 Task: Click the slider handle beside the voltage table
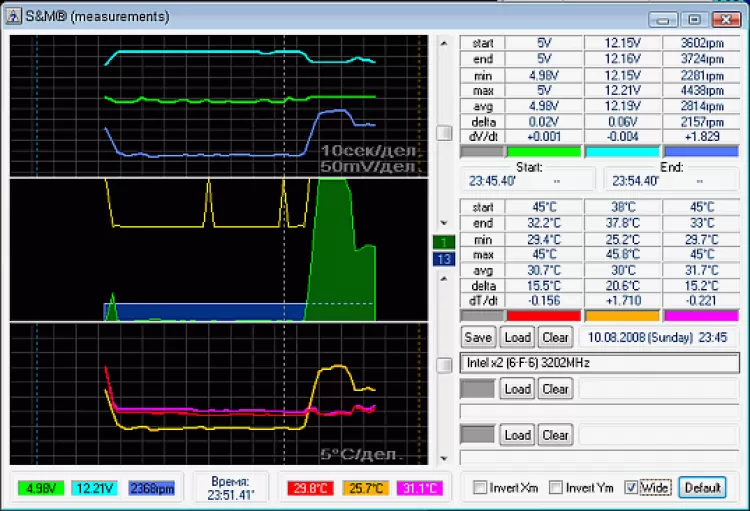(443, 133)
